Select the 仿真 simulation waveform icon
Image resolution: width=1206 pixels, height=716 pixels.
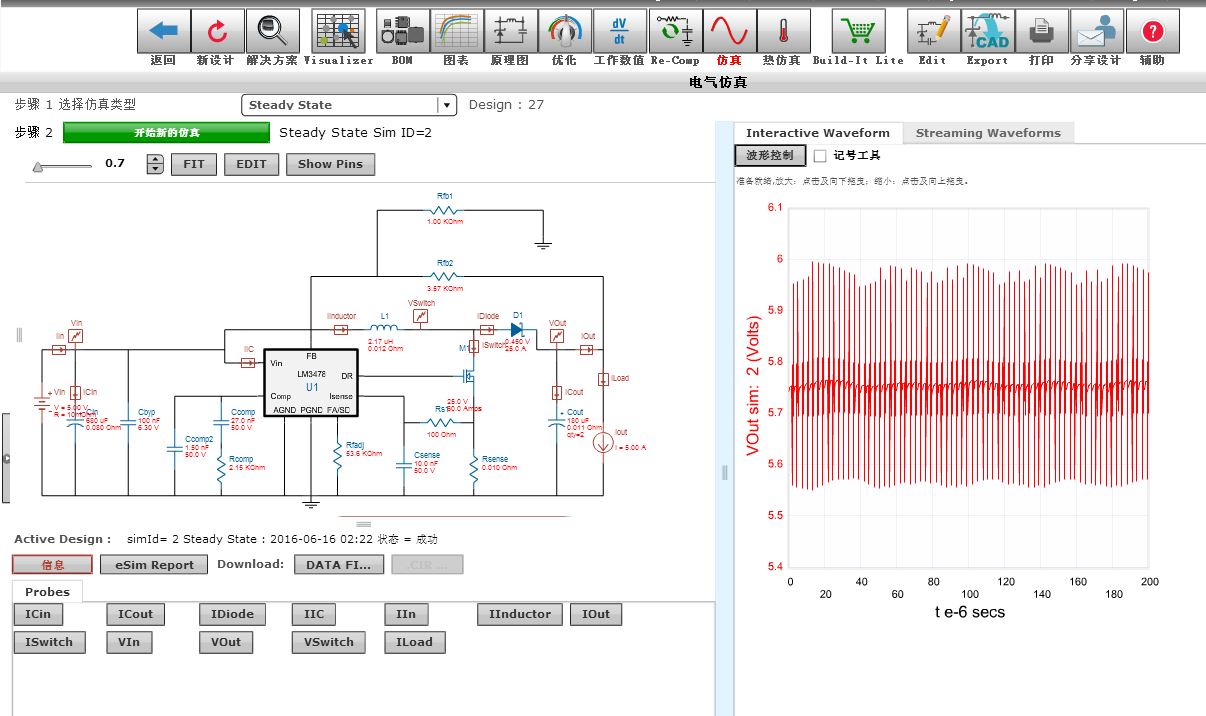coord(729,32)
